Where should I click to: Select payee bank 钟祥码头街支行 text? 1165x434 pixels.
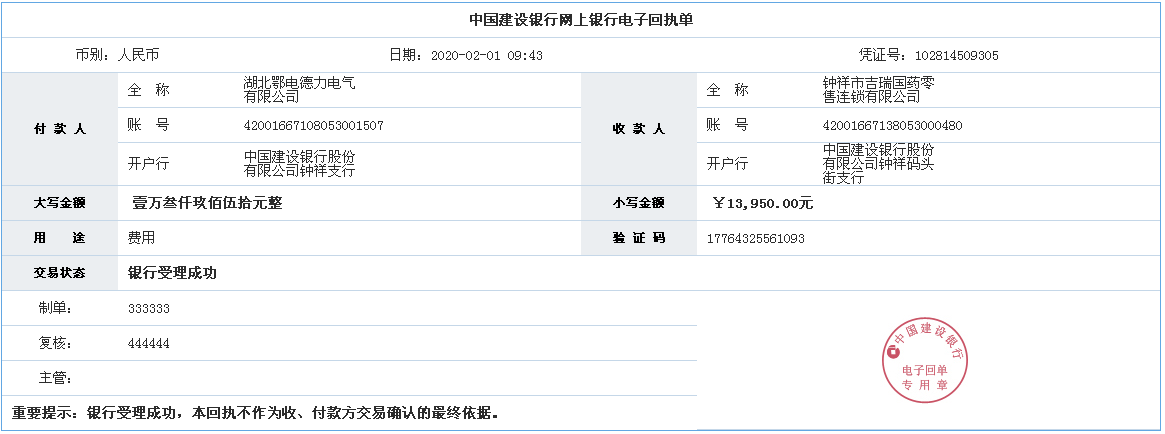(879, 164)
